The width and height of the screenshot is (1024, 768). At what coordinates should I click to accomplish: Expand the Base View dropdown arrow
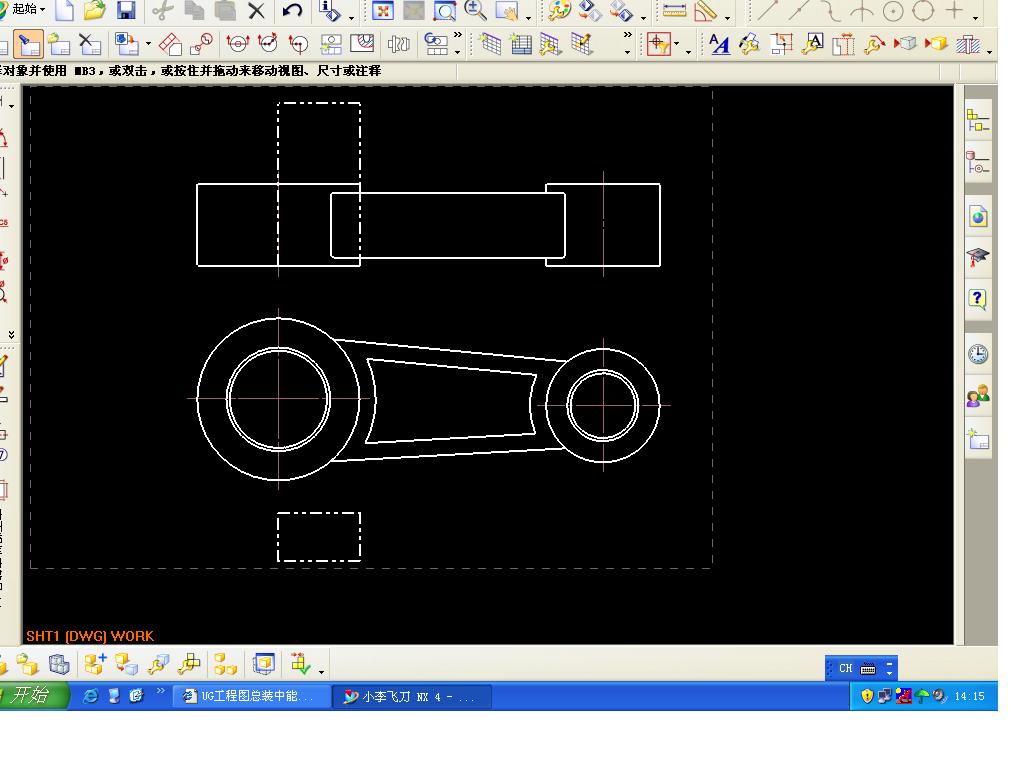point(148,44)
